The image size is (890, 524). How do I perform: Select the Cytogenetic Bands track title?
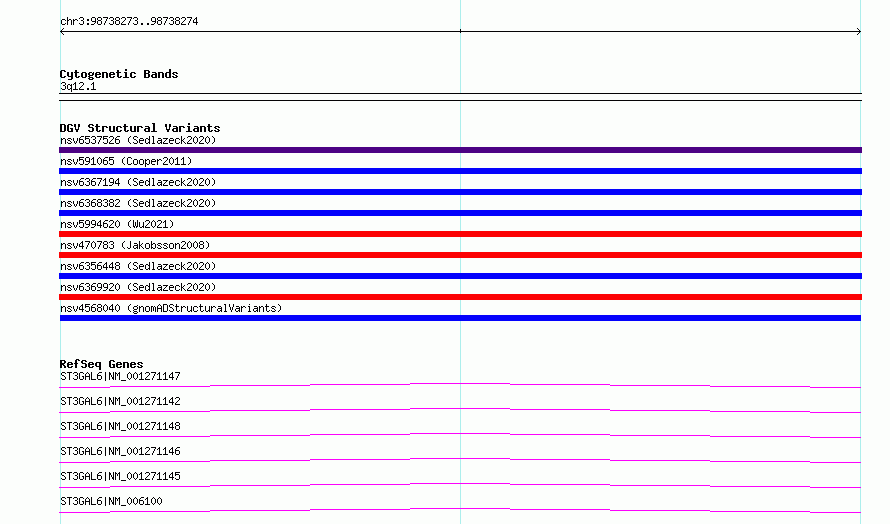click(x=119, y=74)
